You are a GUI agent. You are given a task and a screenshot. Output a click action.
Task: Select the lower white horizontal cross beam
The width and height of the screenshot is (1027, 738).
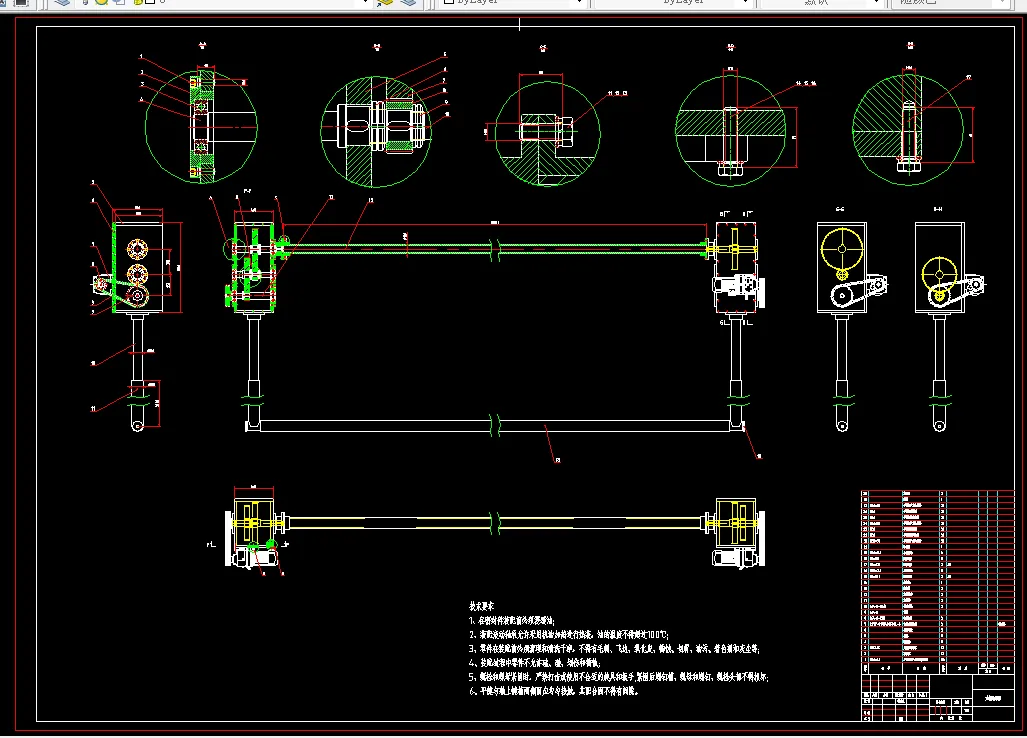point(495,426)
